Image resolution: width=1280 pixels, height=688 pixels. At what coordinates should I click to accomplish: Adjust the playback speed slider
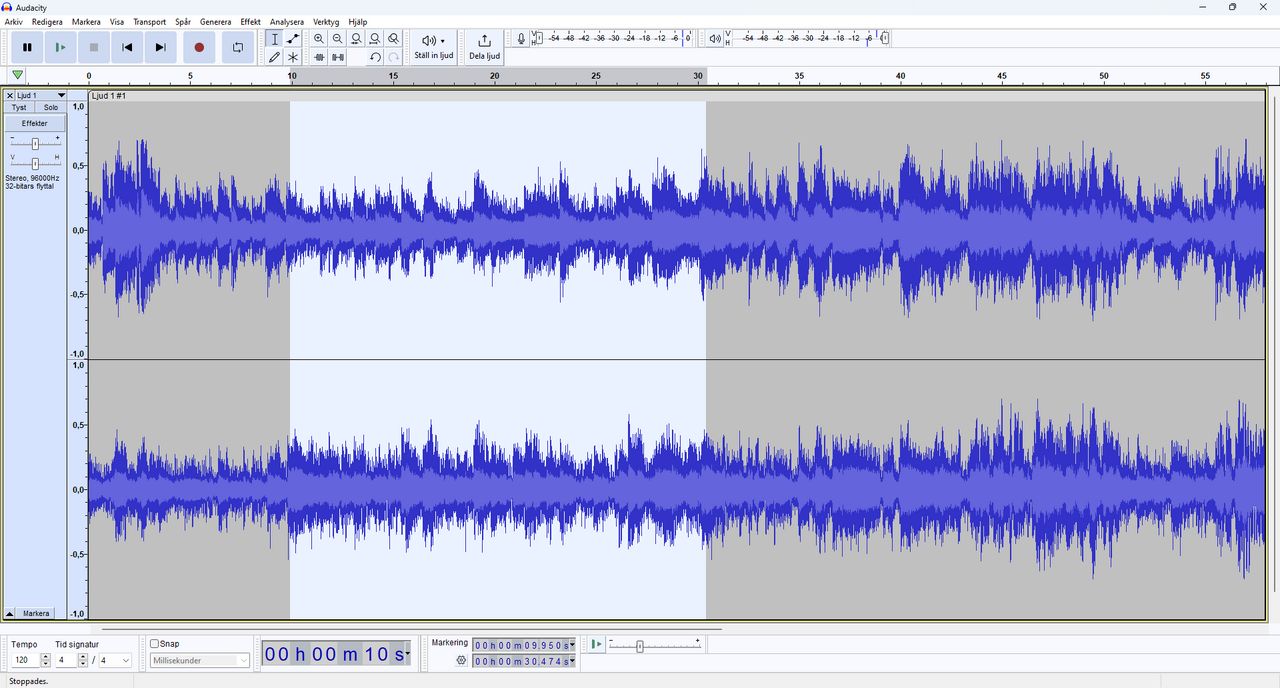pyautogui.click(x=640, y=646)
